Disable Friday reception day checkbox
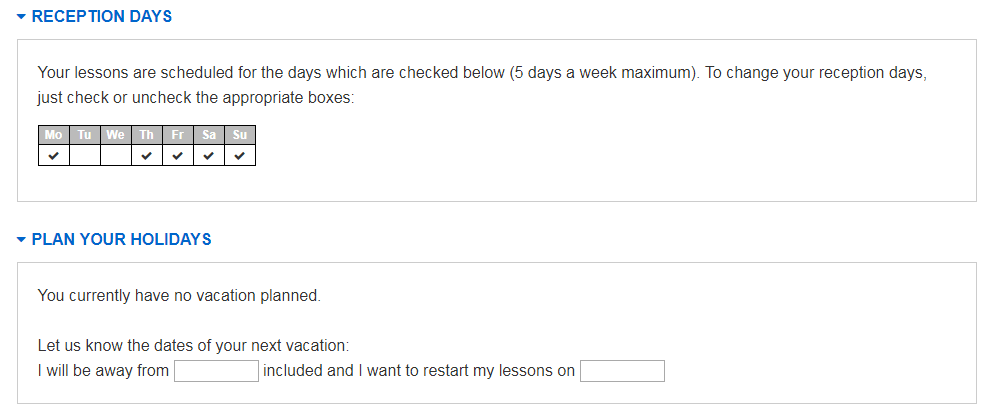This screenshot has height=416, width=991. click(178, 155)
